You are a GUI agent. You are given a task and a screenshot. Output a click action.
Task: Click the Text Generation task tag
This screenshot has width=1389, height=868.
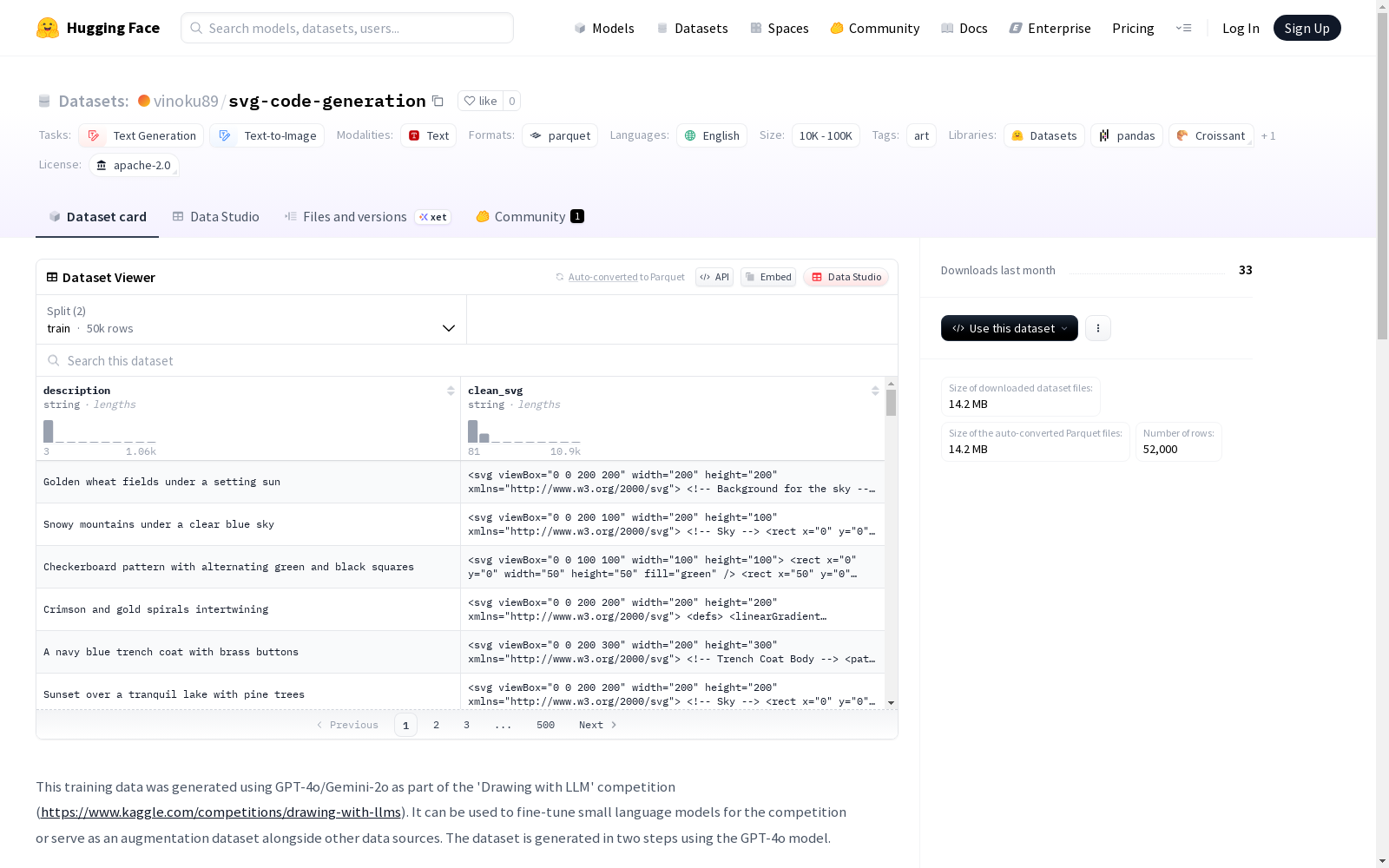click(142, 135)
